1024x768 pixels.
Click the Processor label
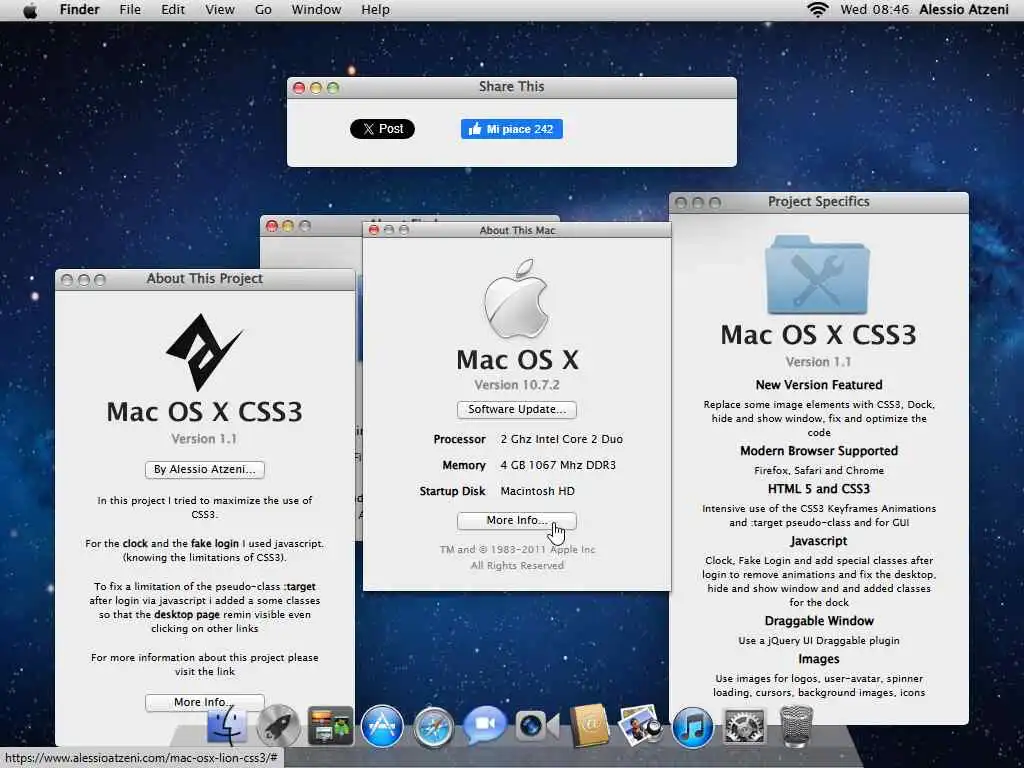point(459,440)
